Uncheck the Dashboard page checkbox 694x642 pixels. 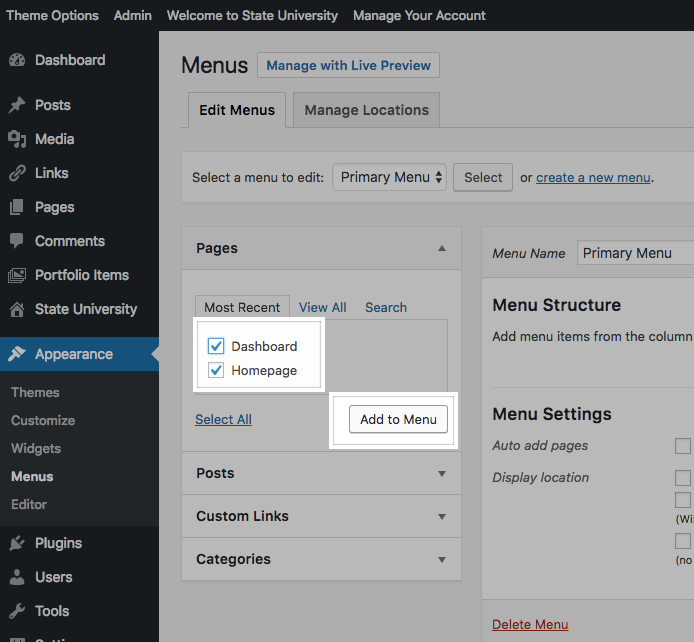[216, 346]
